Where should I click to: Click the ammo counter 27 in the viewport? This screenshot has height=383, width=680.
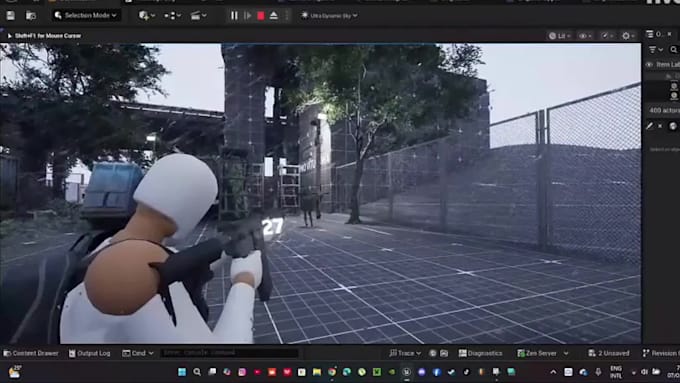(272, 226)
